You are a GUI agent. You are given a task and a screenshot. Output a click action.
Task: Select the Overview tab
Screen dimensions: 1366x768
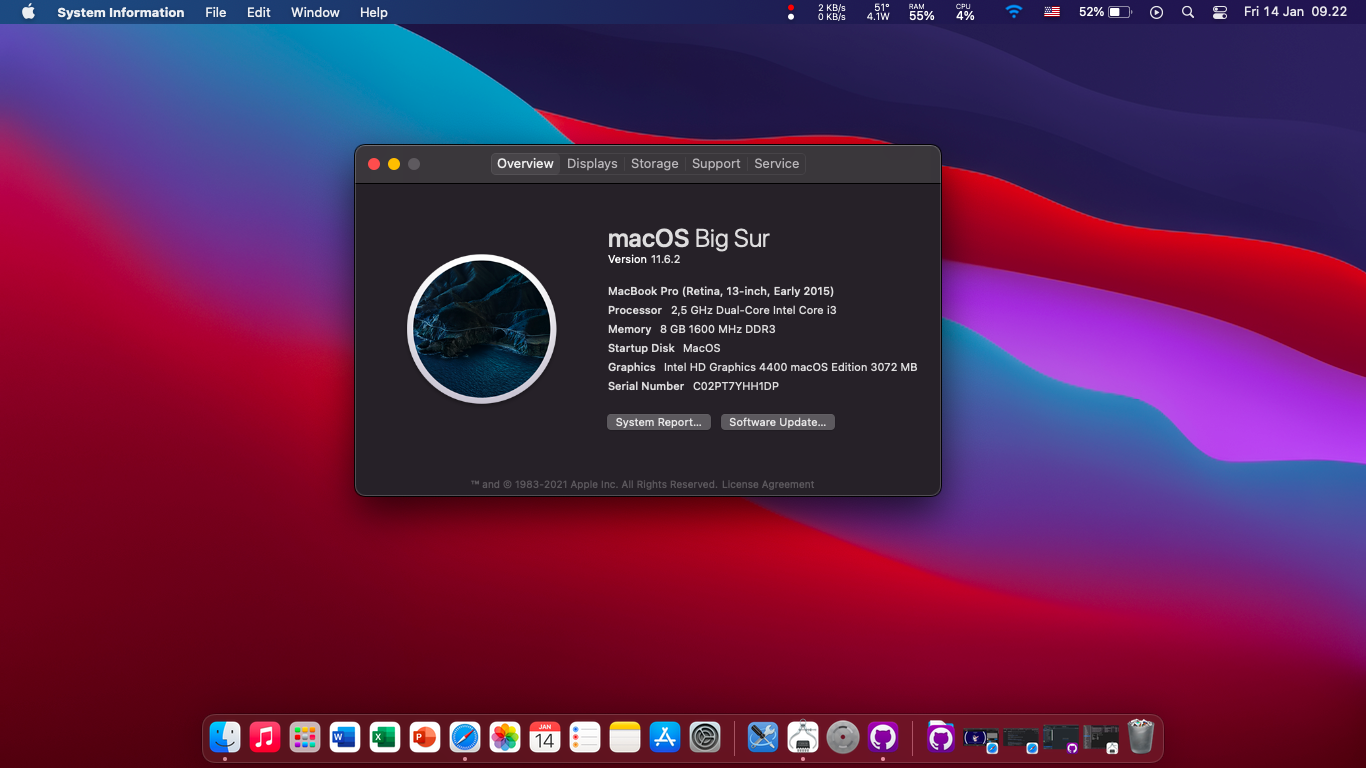point(525,164)
